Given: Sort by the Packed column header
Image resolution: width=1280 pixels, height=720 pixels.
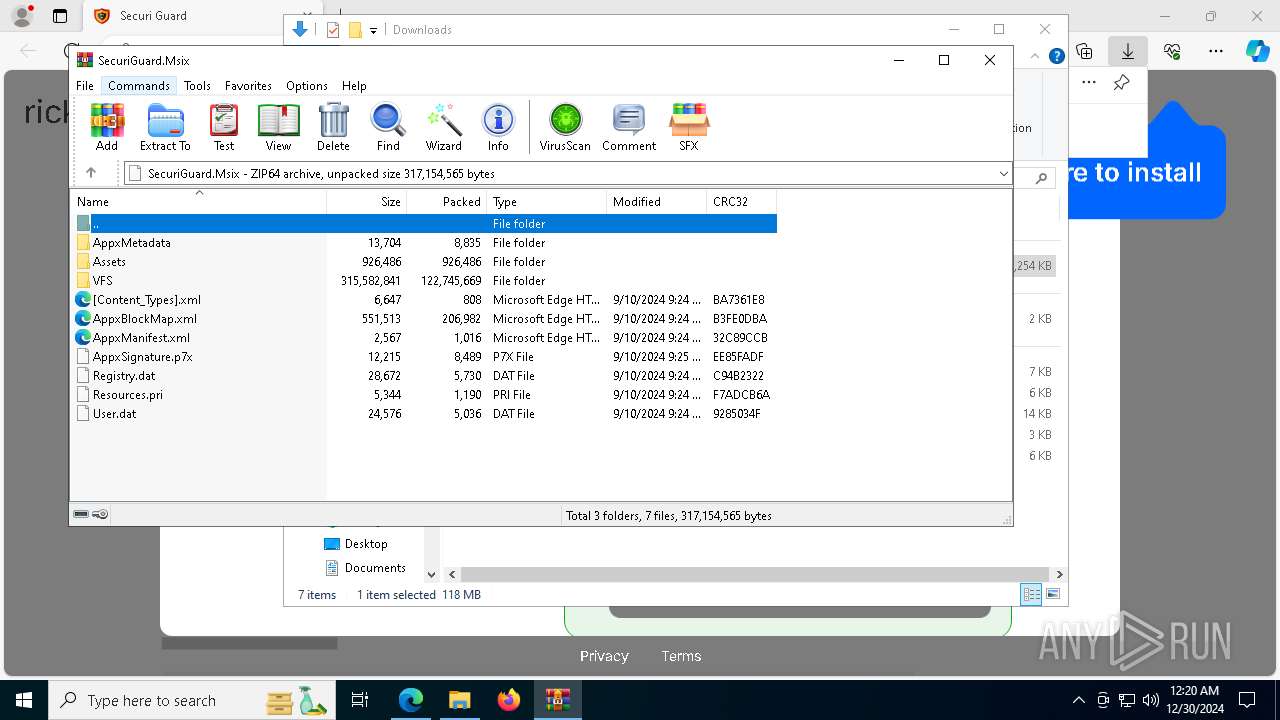Looking at the screenshot, I should pyautogui.click(x=447, y=201).
